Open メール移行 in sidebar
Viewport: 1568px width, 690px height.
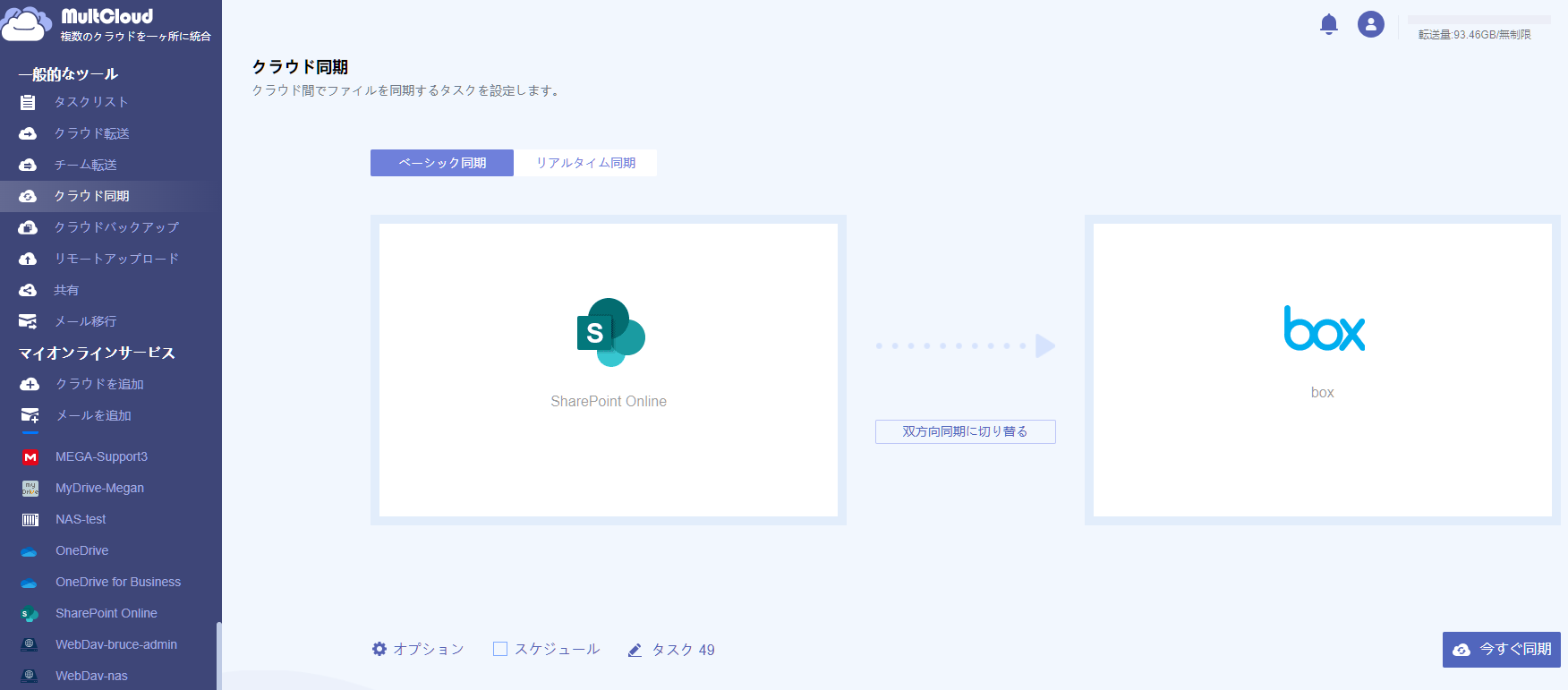click(85, 321)
